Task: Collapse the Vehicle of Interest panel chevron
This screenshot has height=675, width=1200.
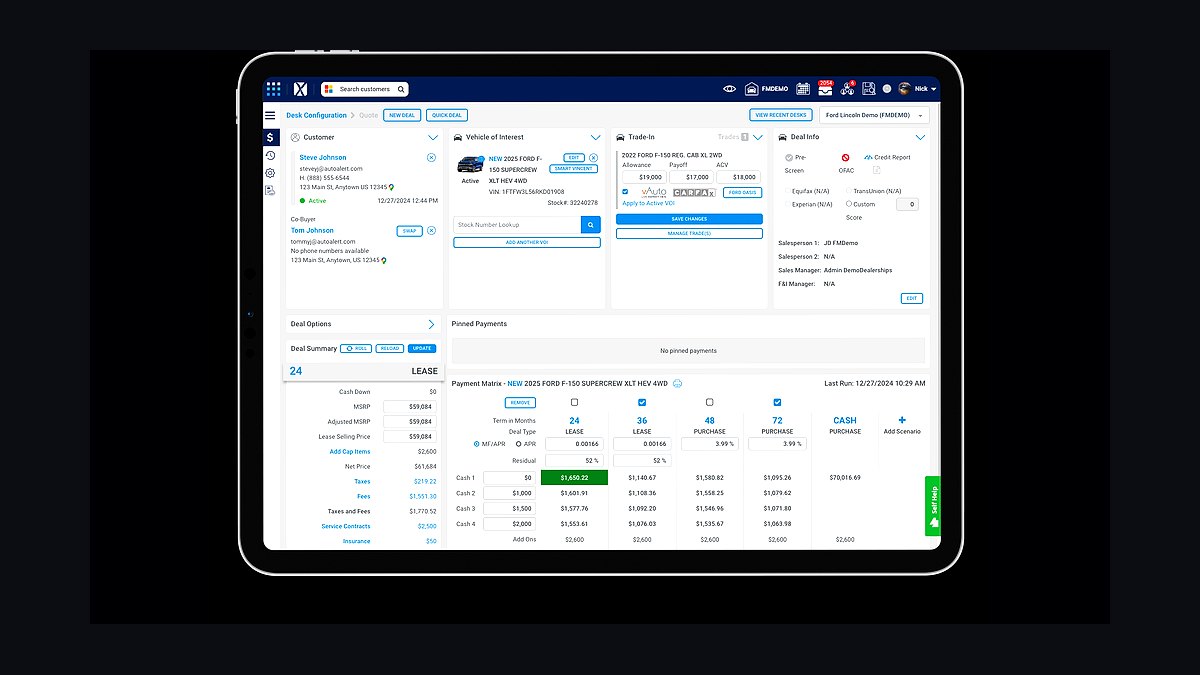Action: click(x=595, y=137)
